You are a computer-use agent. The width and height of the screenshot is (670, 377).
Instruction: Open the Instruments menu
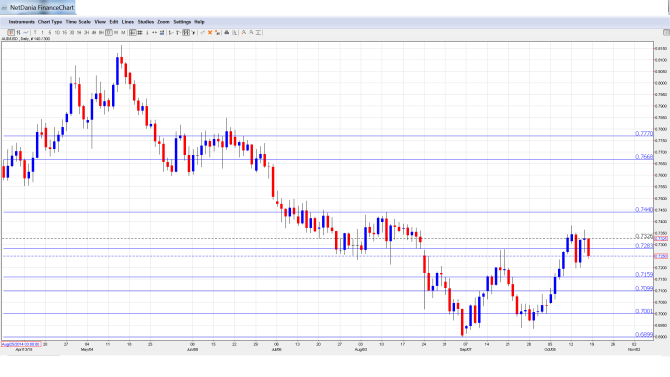(22, 22)
